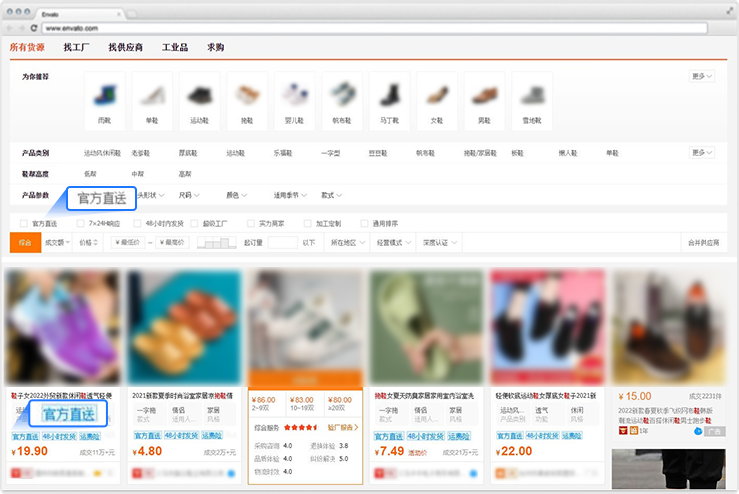The image size is (739, 494).
Task: Open the 颜色 color dropdown
Action: click(x=237, y=195)
